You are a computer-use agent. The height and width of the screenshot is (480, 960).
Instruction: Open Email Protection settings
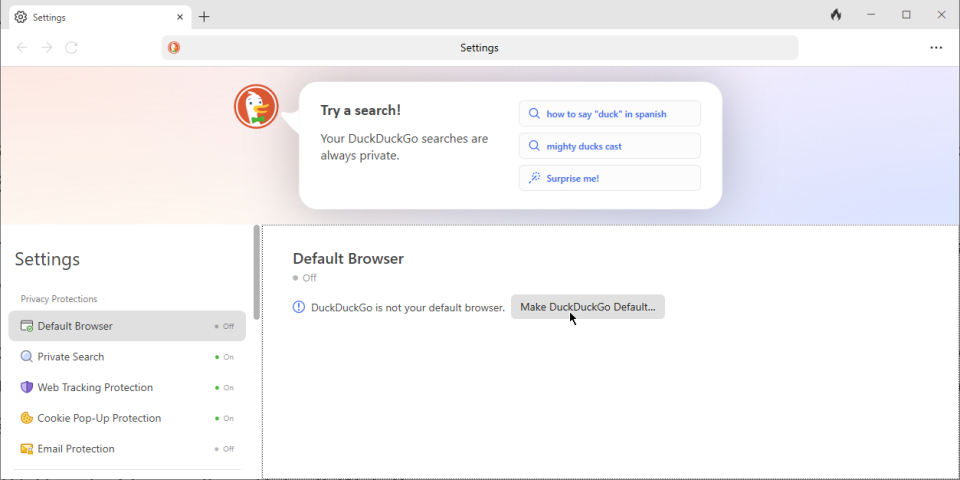point(127,449)
